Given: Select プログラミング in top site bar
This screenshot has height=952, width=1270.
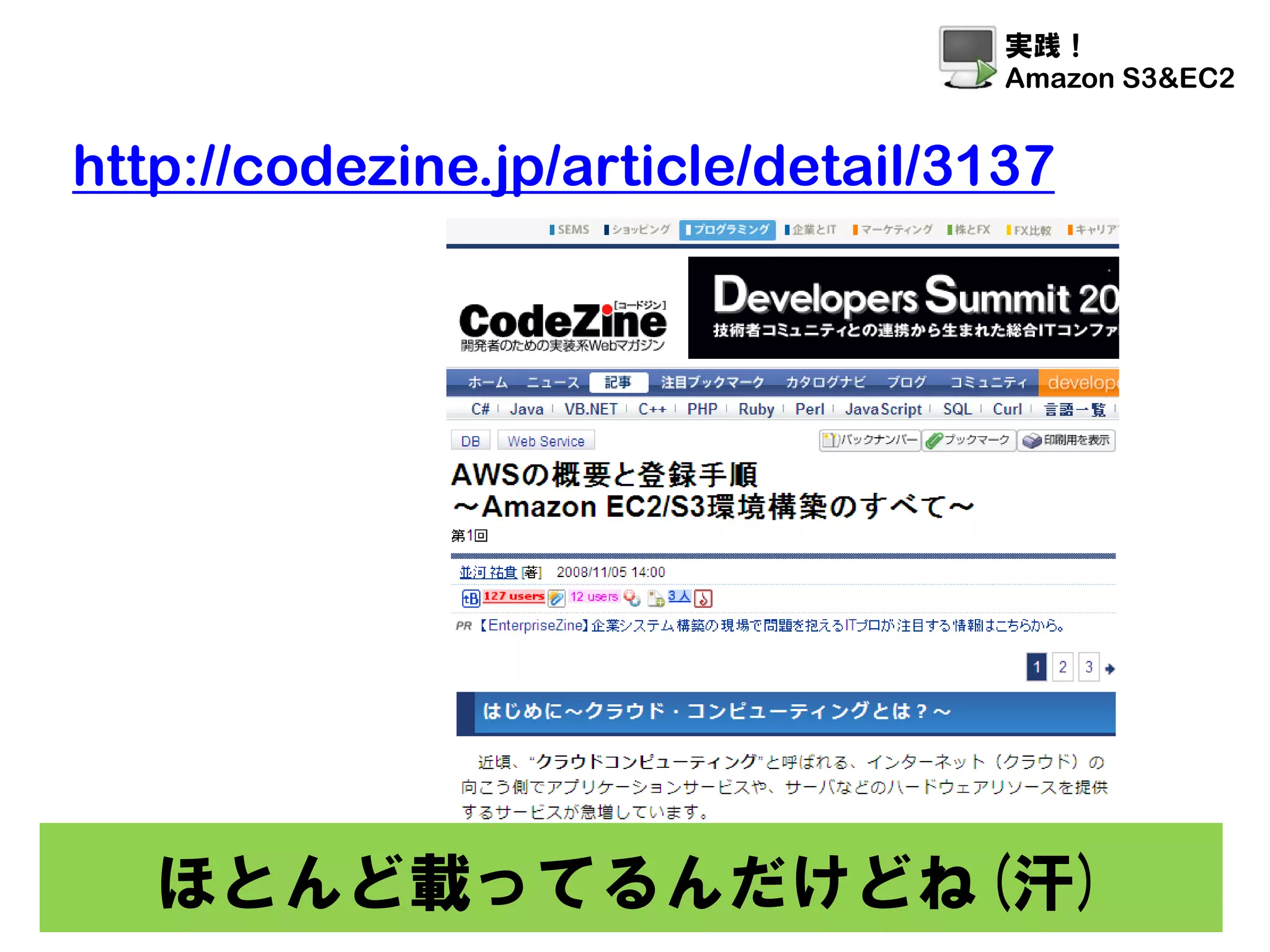Looking at the screenshot, I should coord(727,230).
